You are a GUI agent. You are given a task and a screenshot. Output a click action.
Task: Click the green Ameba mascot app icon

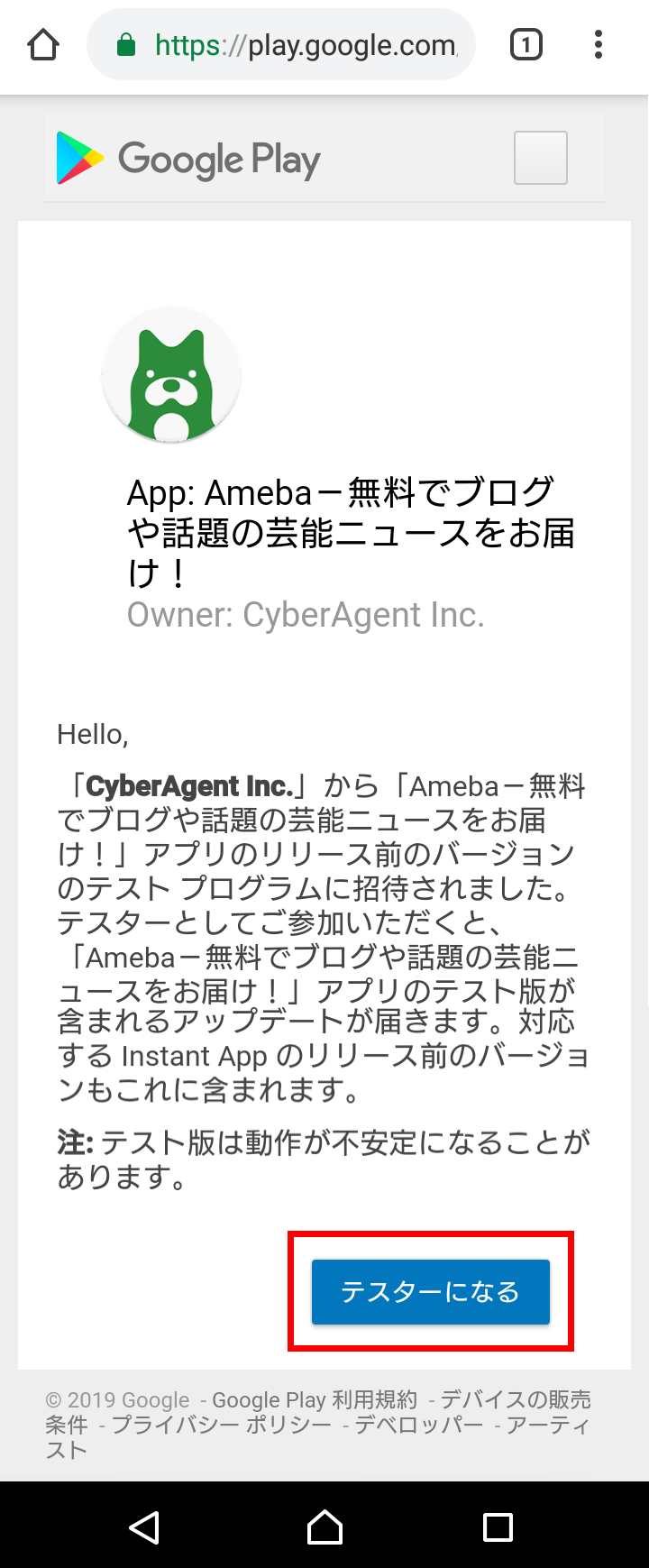(171, 376)
